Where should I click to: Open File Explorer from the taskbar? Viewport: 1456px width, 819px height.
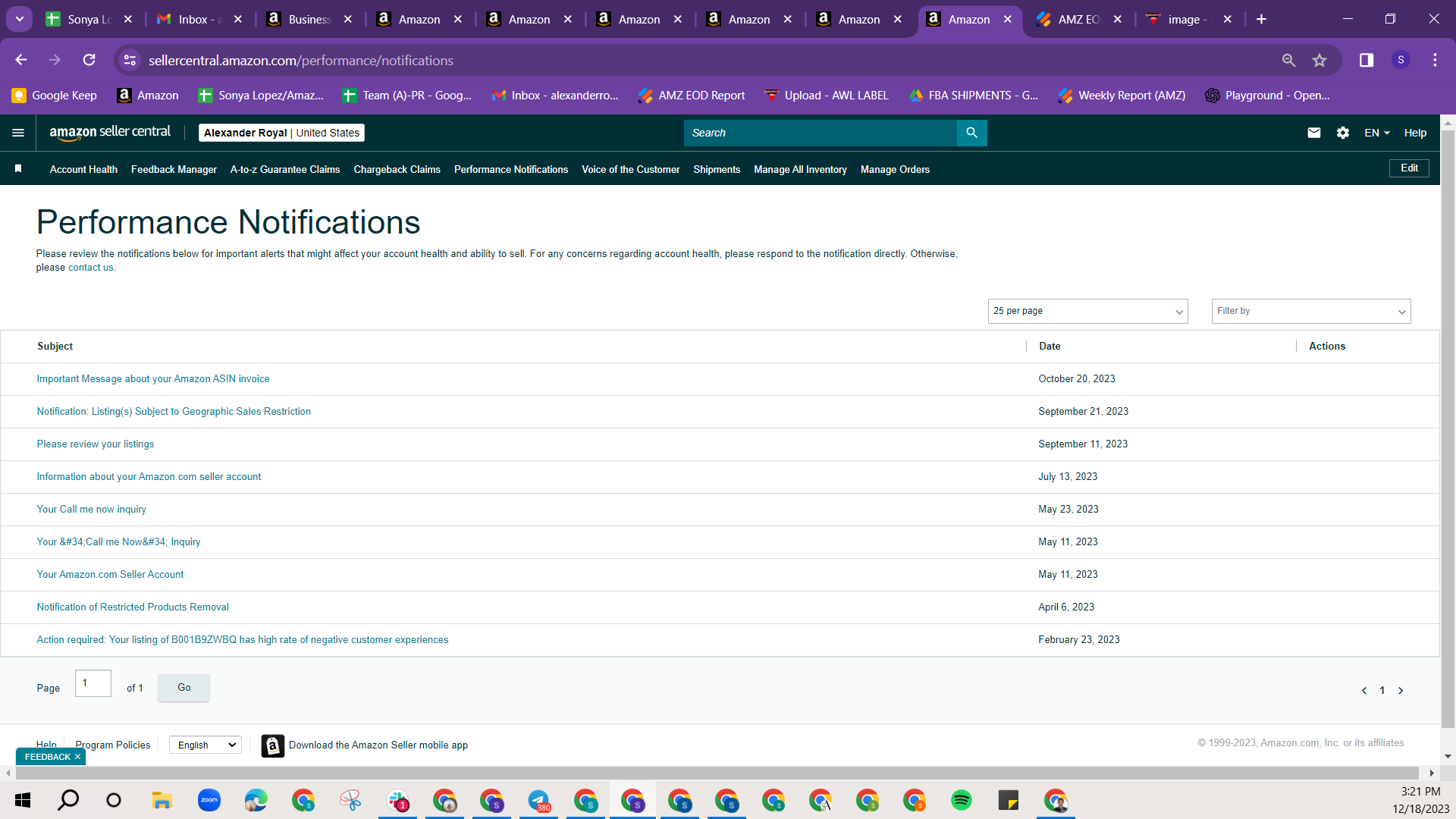[162, 800]
